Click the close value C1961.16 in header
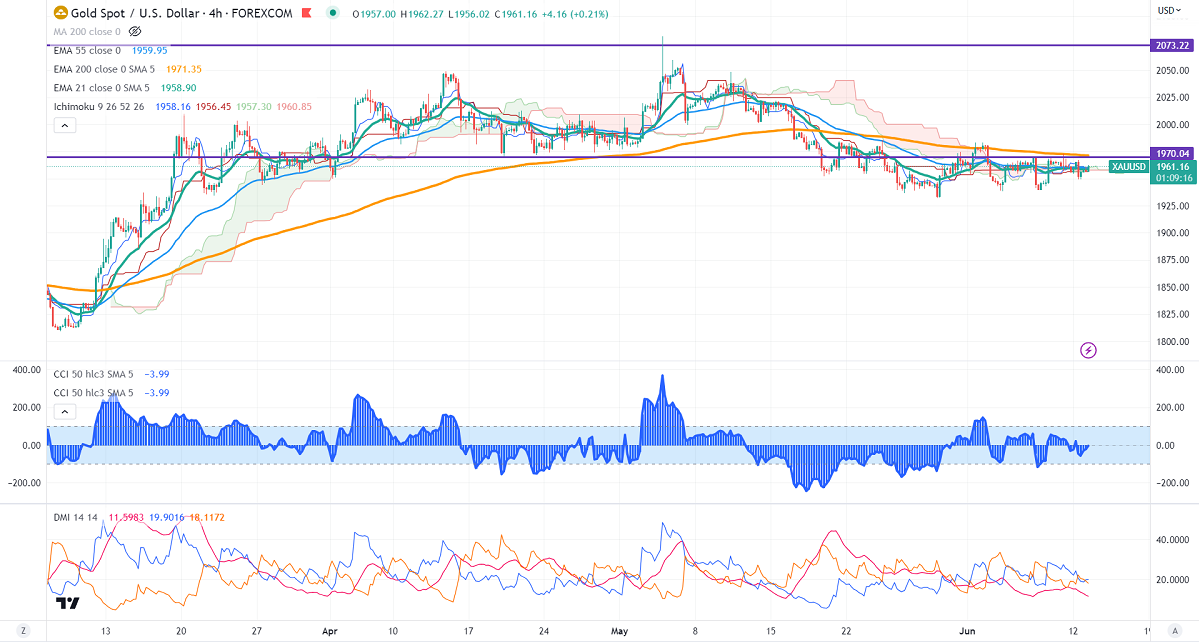This screenshot has height=644, width=1199. coord(515,14)
